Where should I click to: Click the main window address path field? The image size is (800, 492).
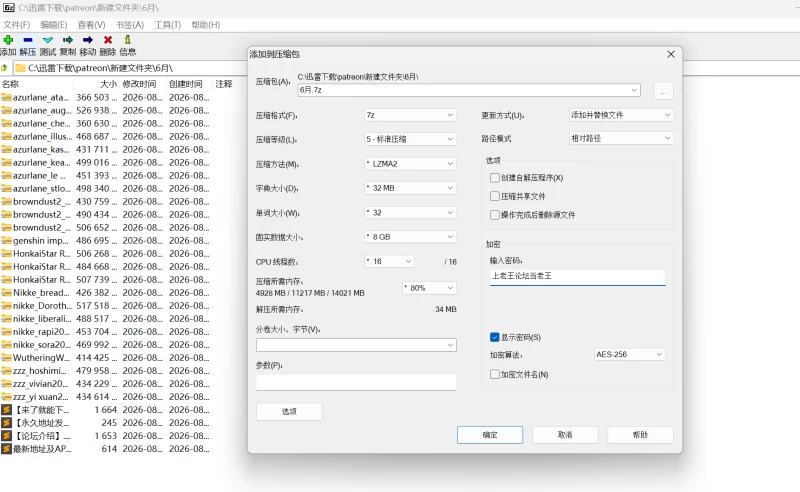pos(130,68)
